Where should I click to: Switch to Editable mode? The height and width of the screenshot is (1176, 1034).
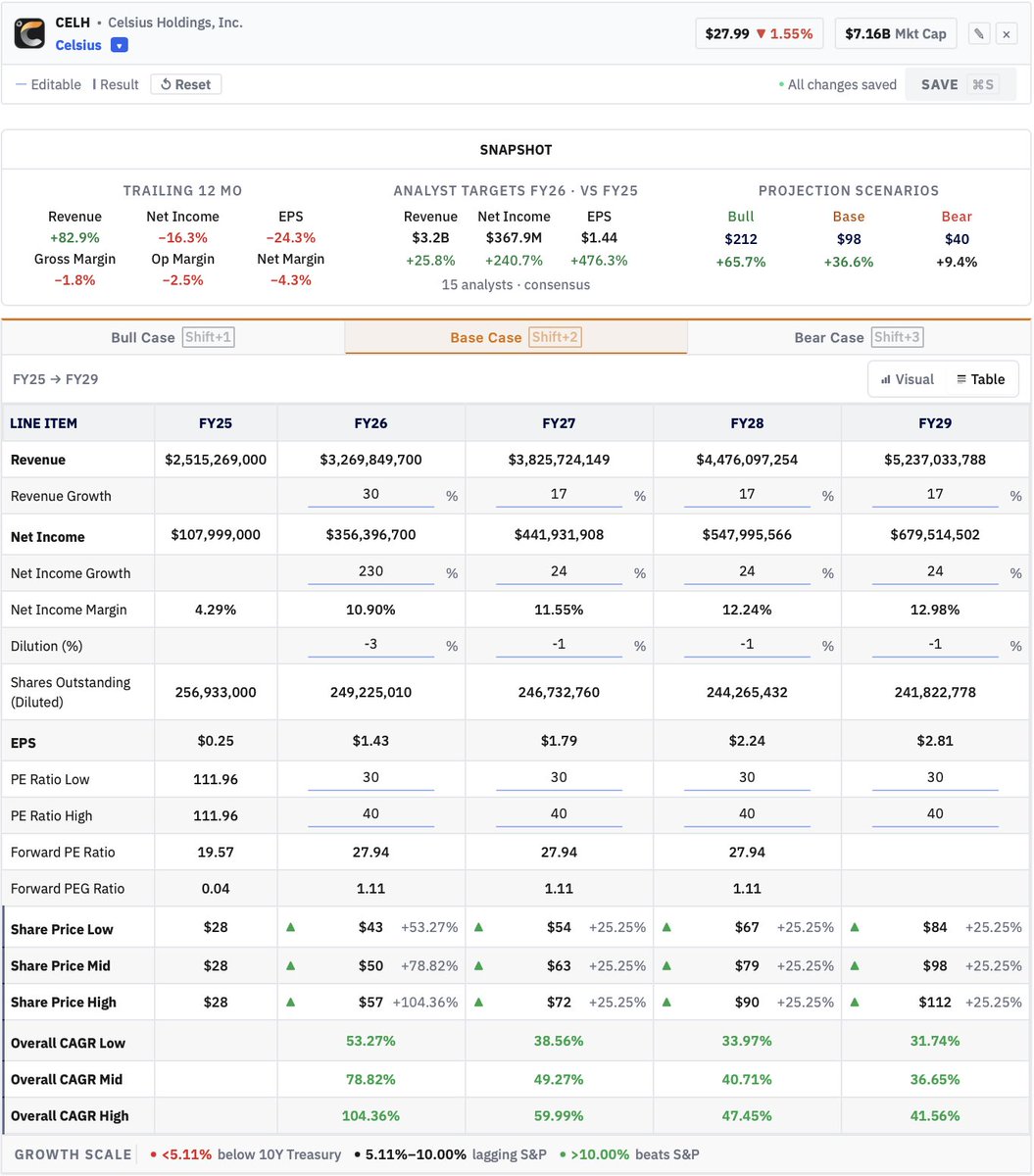48,84
